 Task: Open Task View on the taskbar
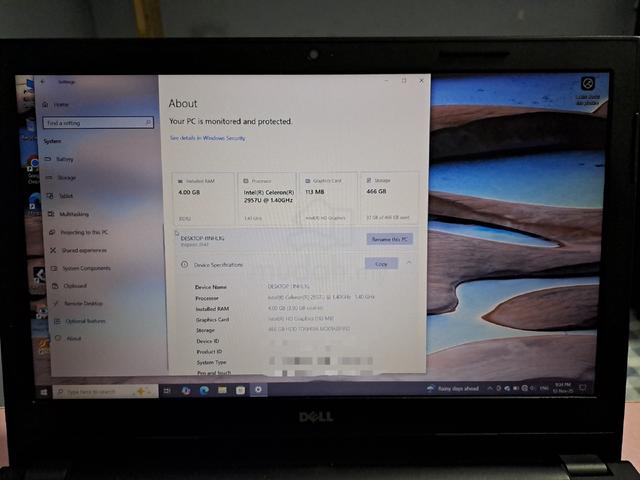coord(167,391)
